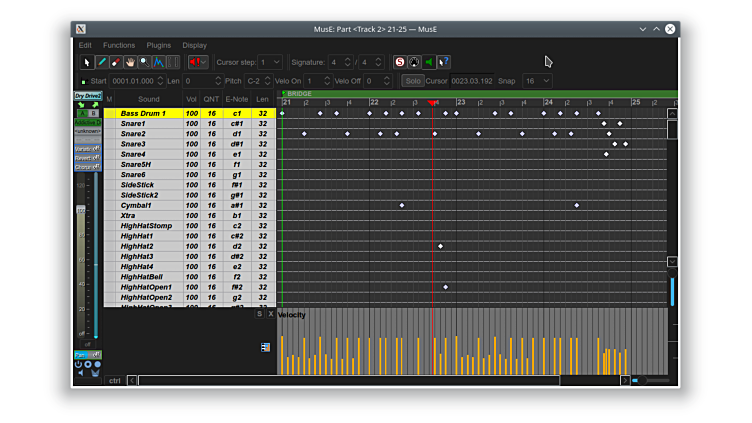Select the eraser tool
The image size is (752, 423).
tap(116, 62)
